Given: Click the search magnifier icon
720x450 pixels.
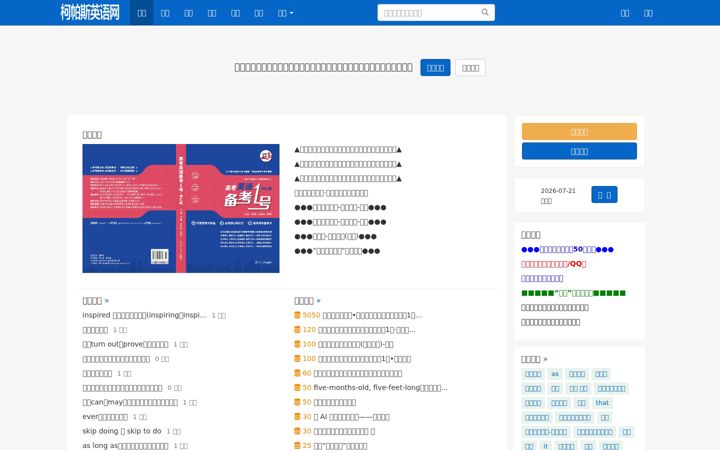Looking at the screenshot, I should point(485,12).
